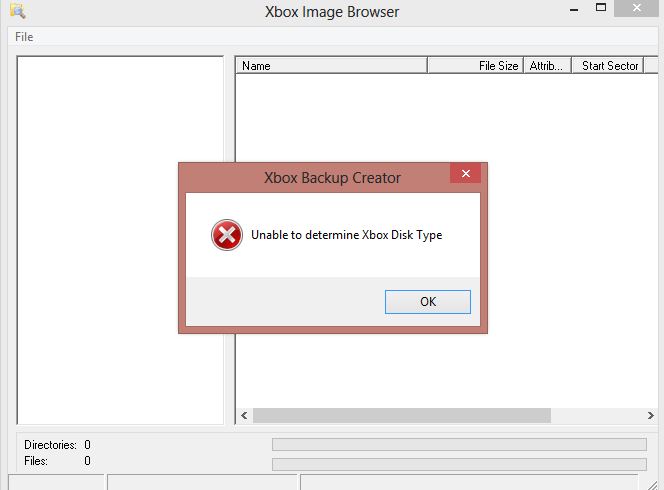Sort the list by Name column

[x=330, y=66]
